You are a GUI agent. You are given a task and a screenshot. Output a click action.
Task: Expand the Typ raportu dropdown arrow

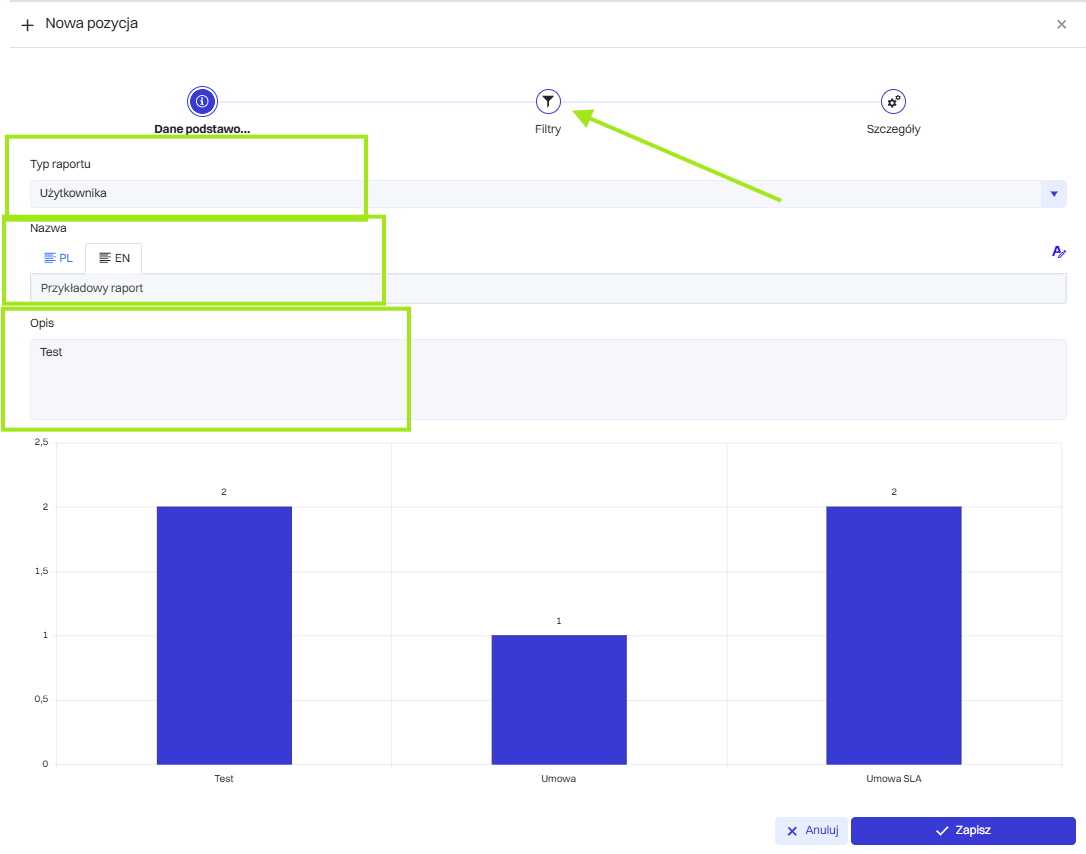tap(1053, 194)
